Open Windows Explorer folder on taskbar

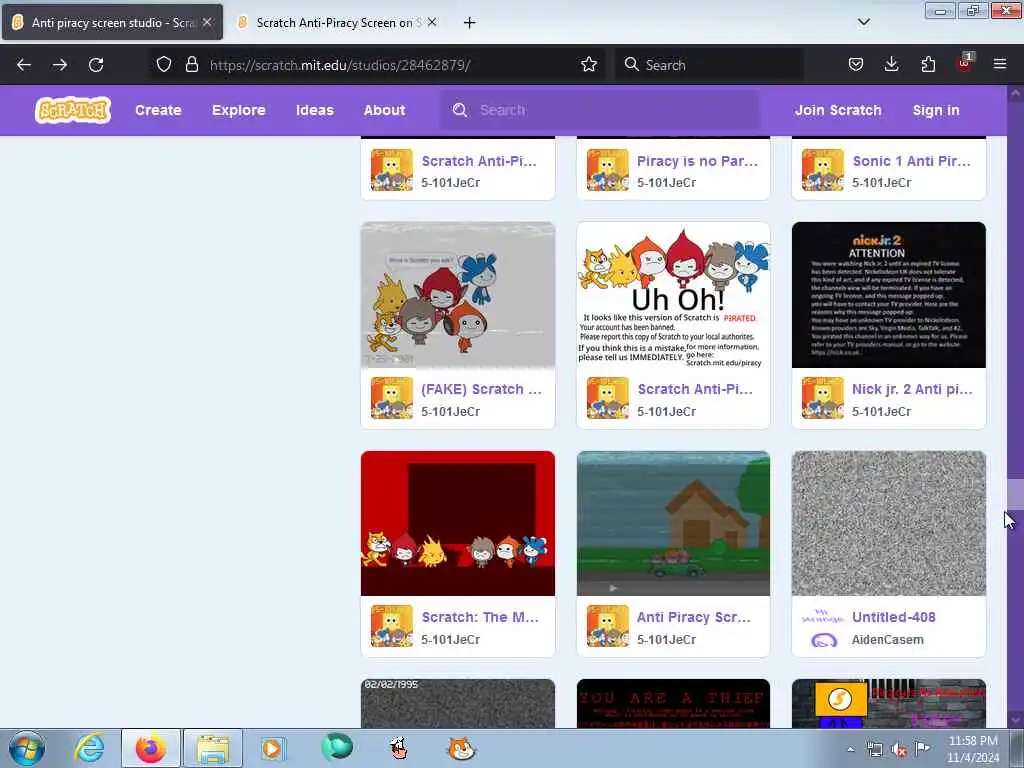pos(213,748)
